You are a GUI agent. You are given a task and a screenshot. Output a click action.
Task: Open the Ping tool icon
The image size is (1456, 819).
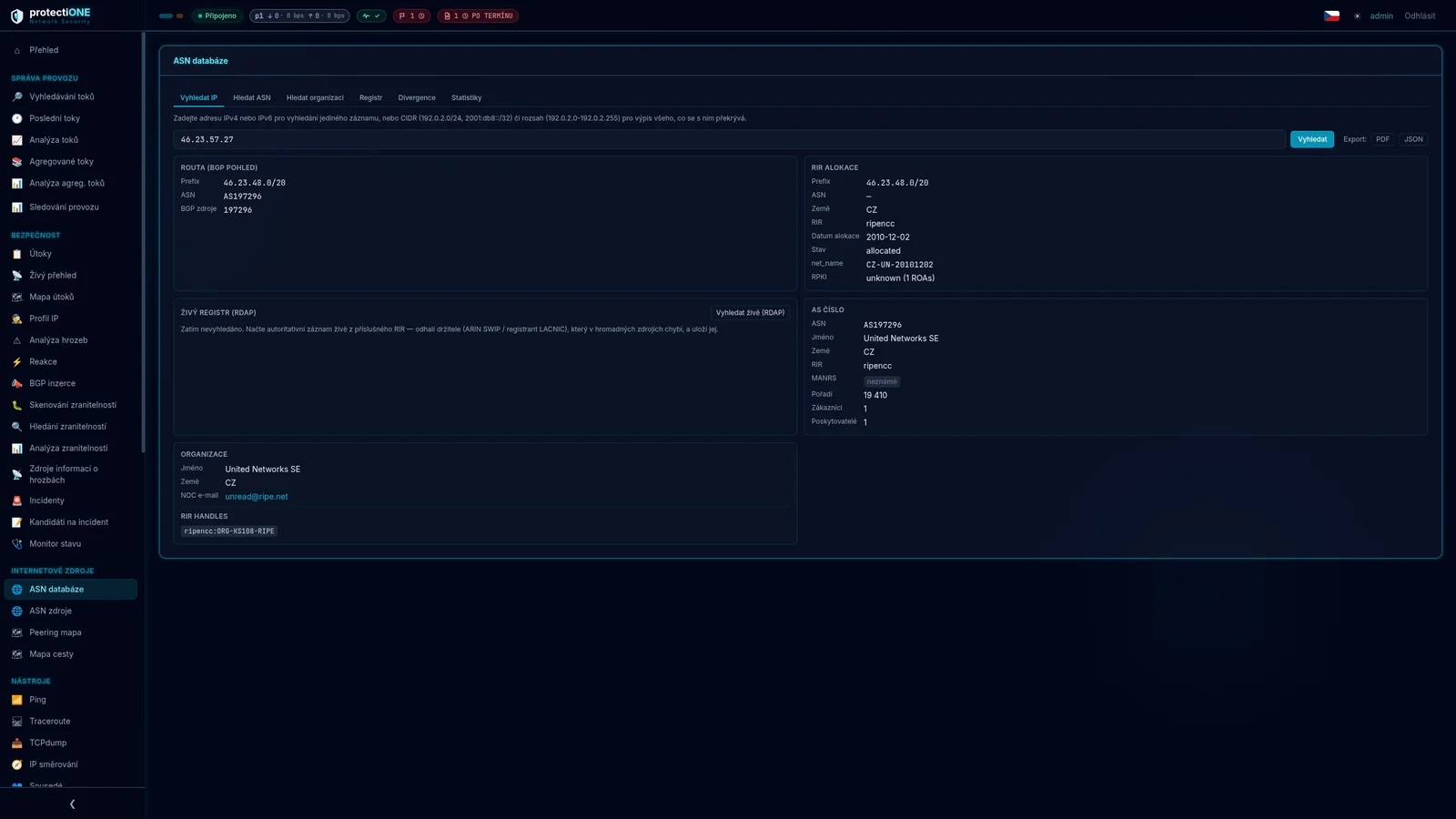pos(16,700)
